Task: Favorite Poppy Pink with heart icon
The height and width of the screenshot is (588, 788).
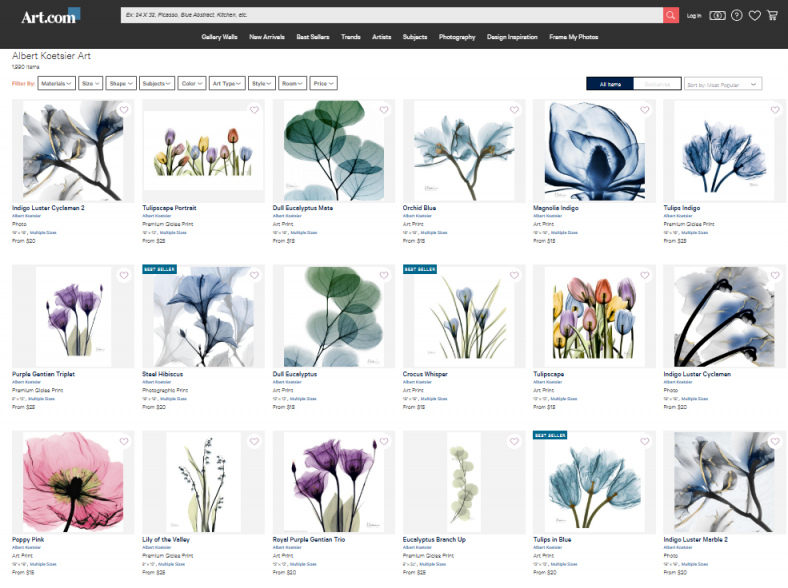Action: pyautogui.click(x=124, y=441)
